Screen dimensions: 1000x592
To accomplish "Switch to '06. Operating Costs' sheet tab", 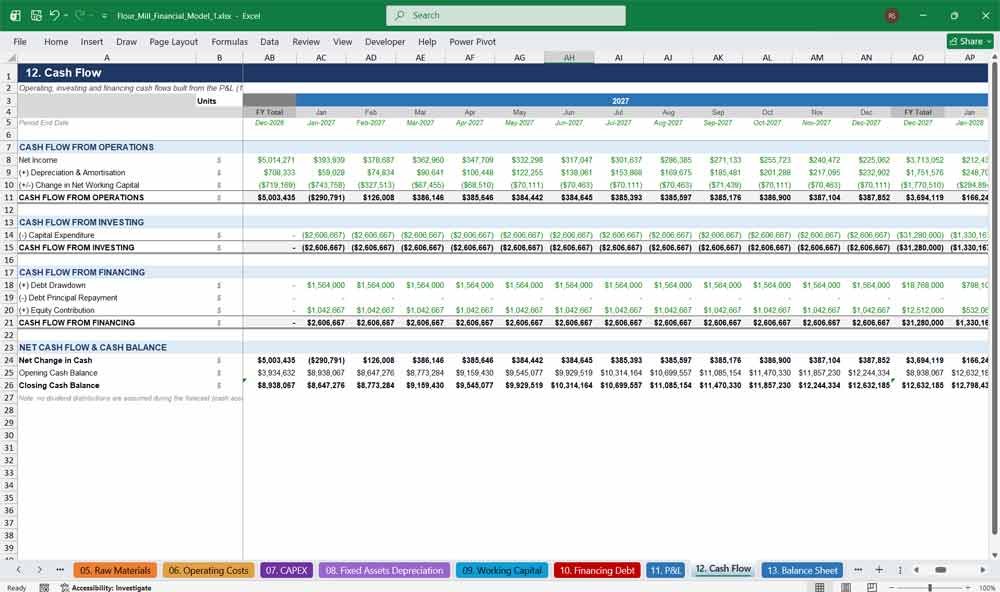I will pyautogui.click(x=209, y=570).
